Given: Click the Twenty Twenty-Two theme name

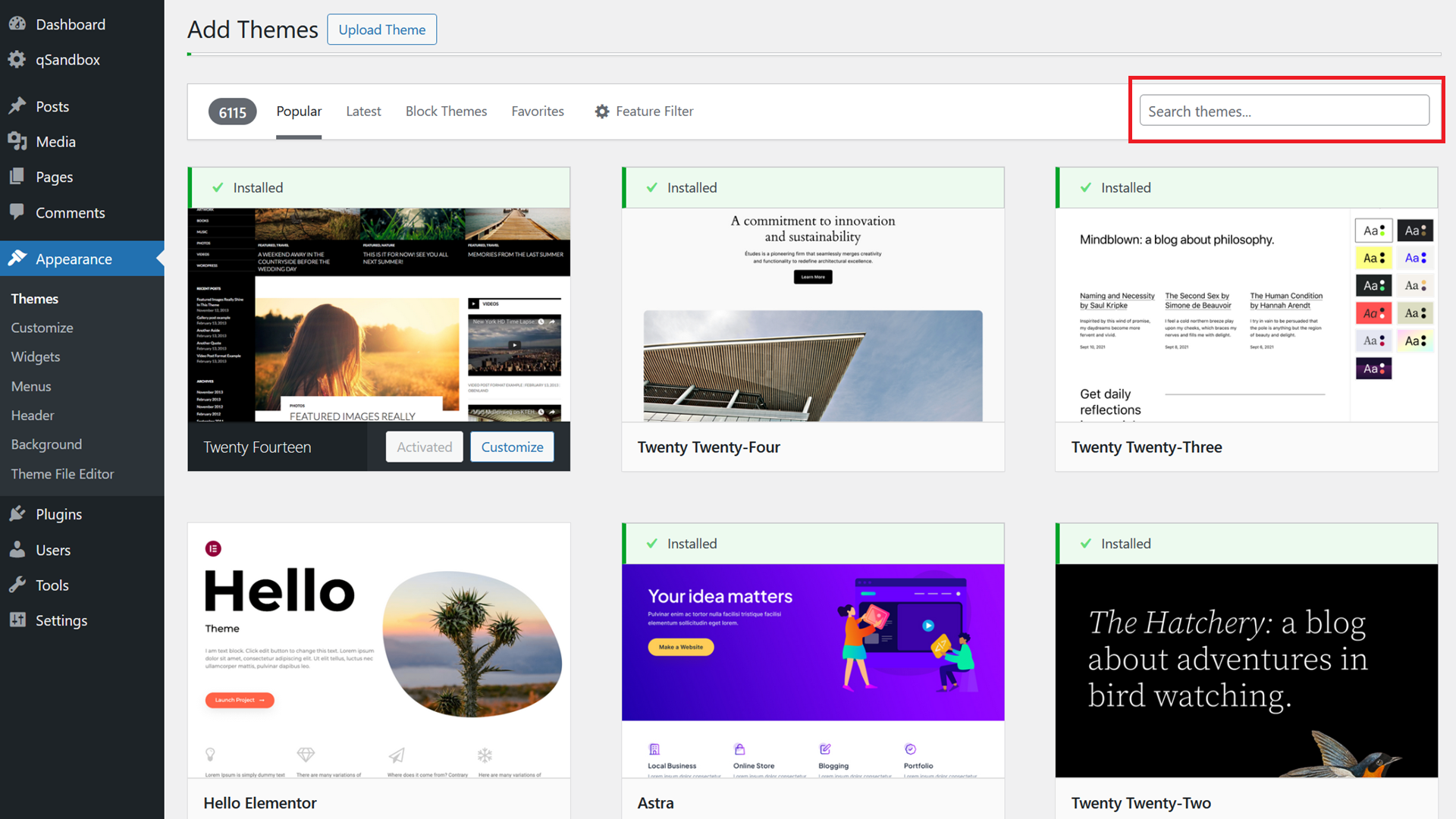Looking at the screenshot, I should tap(1141, 803).
